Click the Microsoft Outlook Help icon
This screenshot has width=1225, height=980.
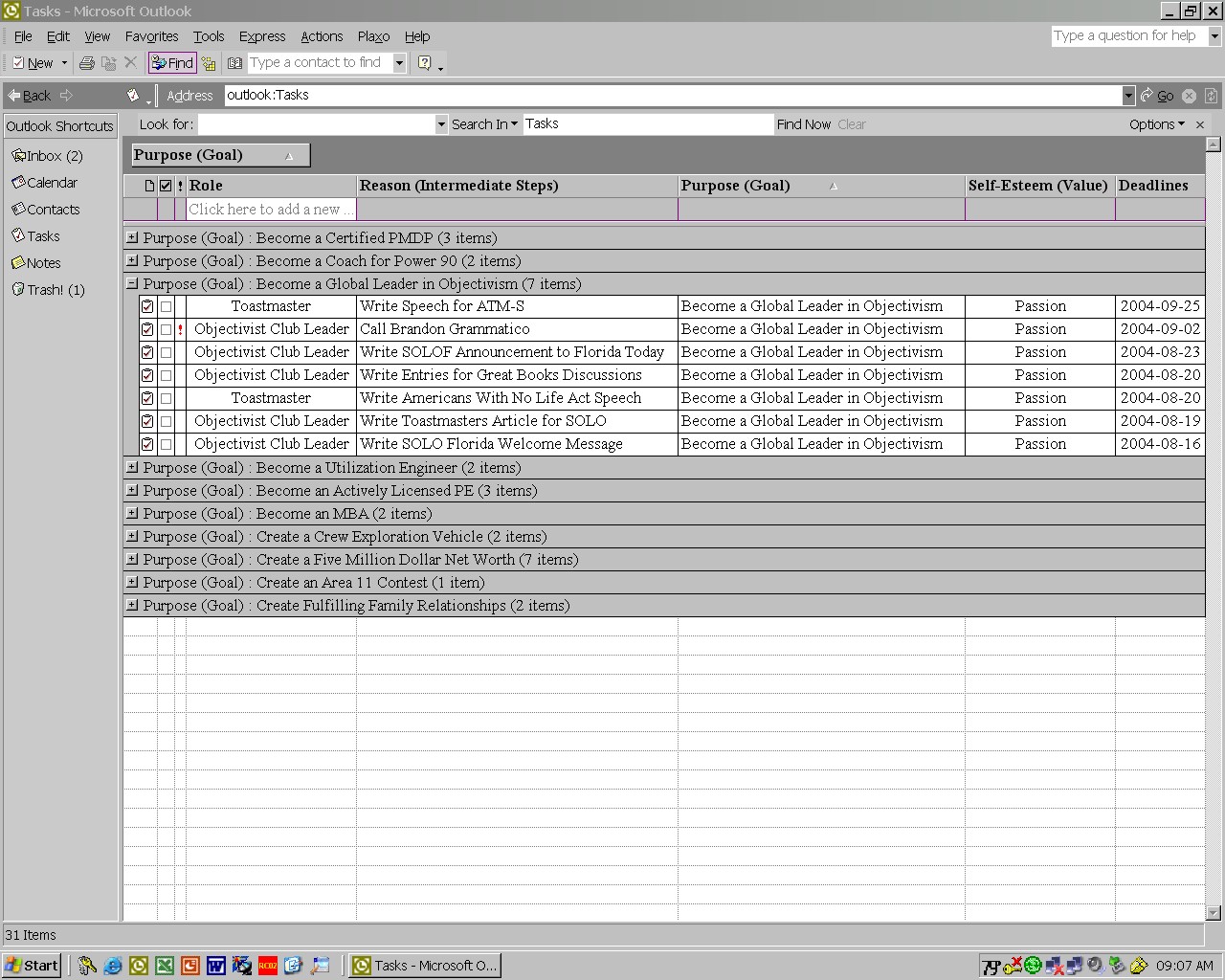[x=425, y=63]
